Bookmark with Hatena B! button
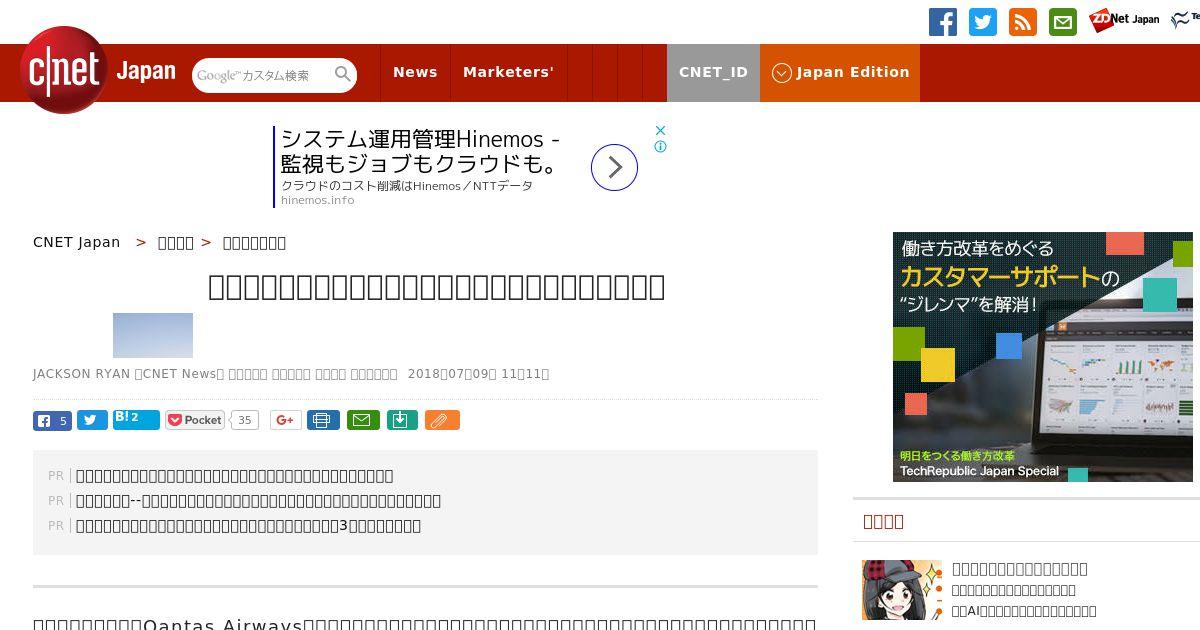This screenshot has height=630, width=1200. [x=136, y=419]
